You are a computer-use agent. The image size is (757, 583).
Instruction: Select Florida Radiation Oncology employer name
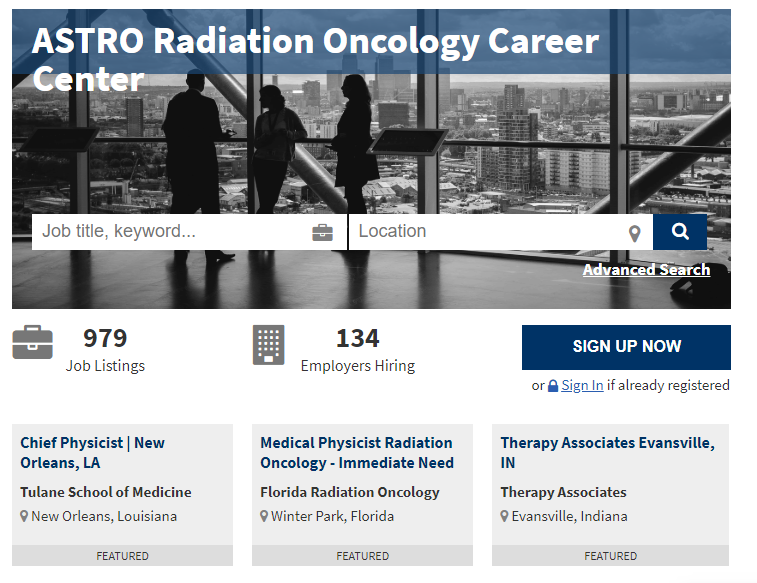[350, 492]
